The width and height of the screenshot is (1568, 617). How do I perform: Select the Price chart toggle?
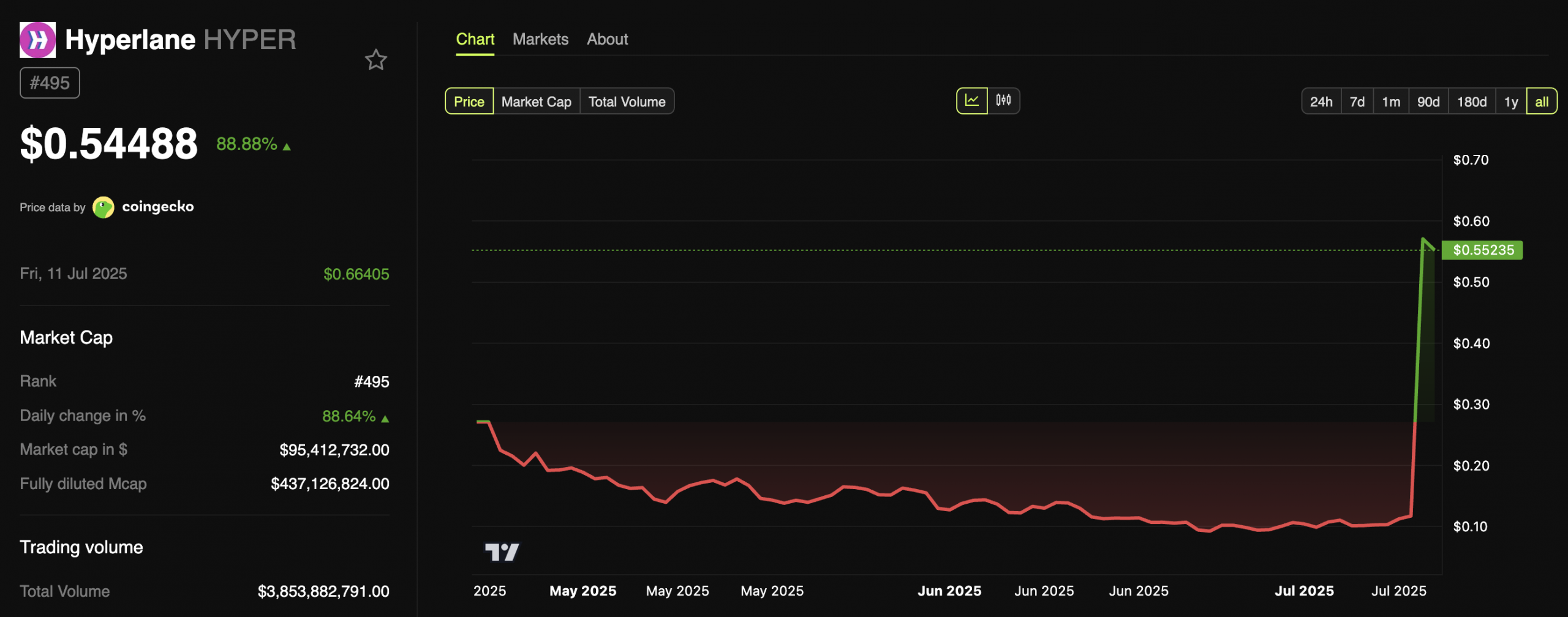tap(469, 102)
